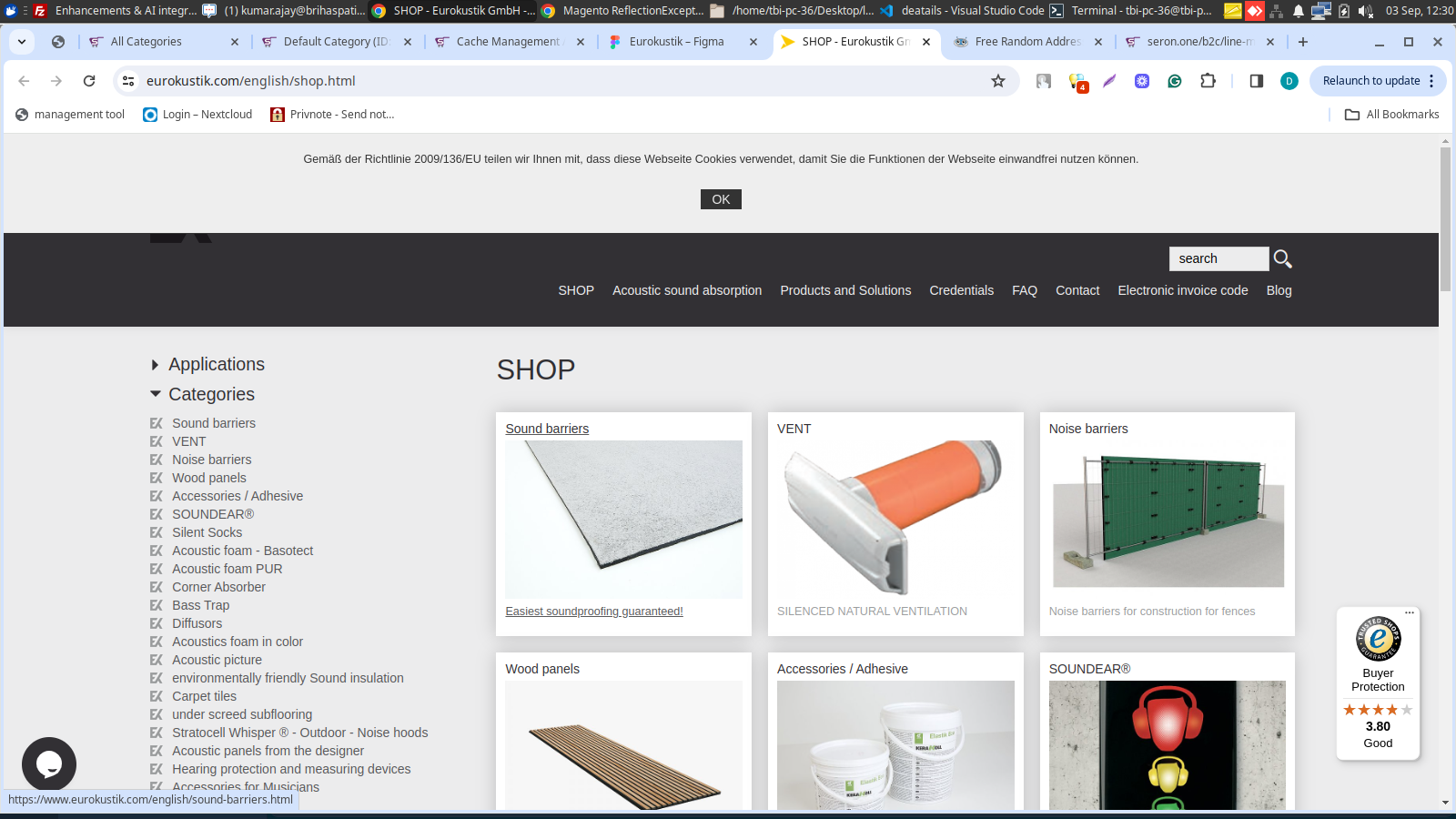The image size is (1456, 819).
Task: Open a new browser tab
Action: coord(1303,42)
